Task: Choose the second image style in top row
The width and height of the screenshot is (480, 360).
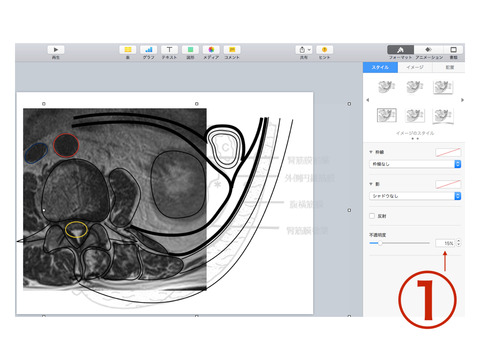Action: [x=415, y=87]
